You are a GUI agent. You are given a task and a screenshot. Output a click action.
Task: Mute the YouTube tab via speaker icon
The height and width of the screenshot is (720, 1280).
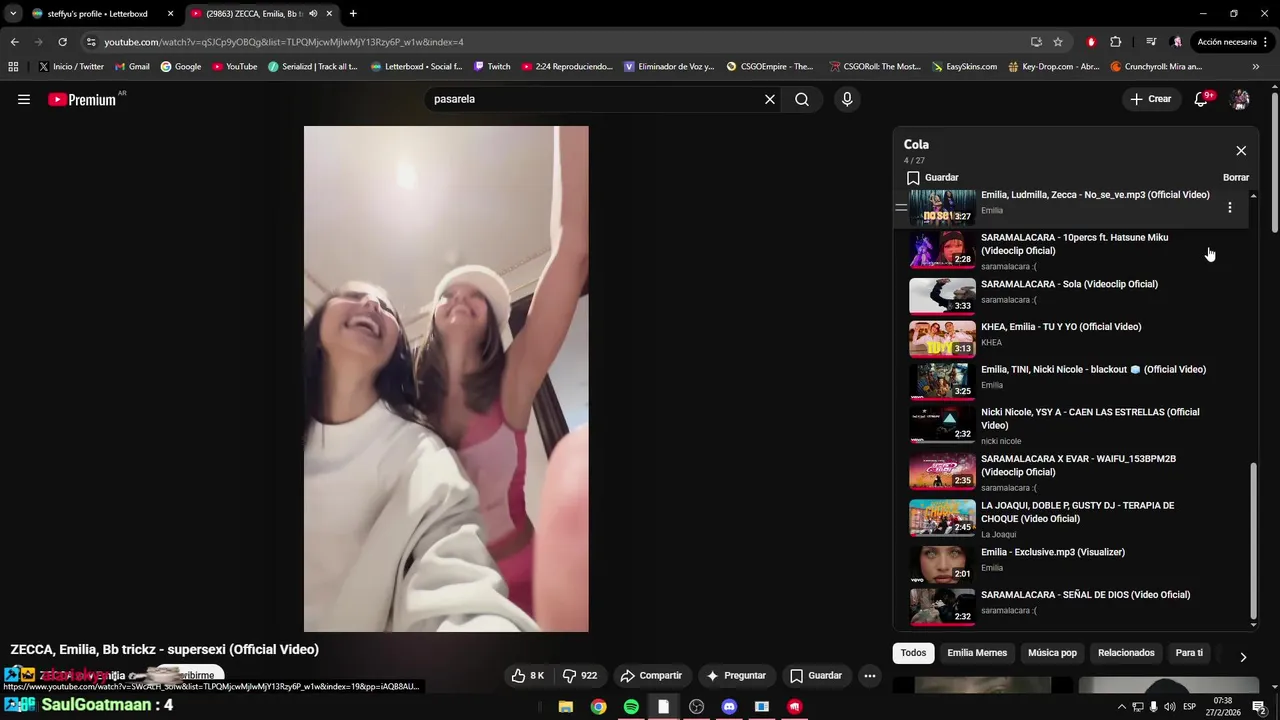(314, 14)
